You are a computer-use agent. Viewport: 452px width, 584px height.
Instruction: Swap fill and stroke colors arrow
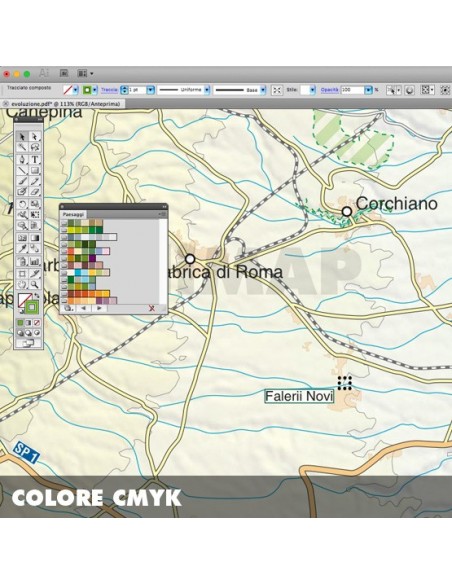36,296
